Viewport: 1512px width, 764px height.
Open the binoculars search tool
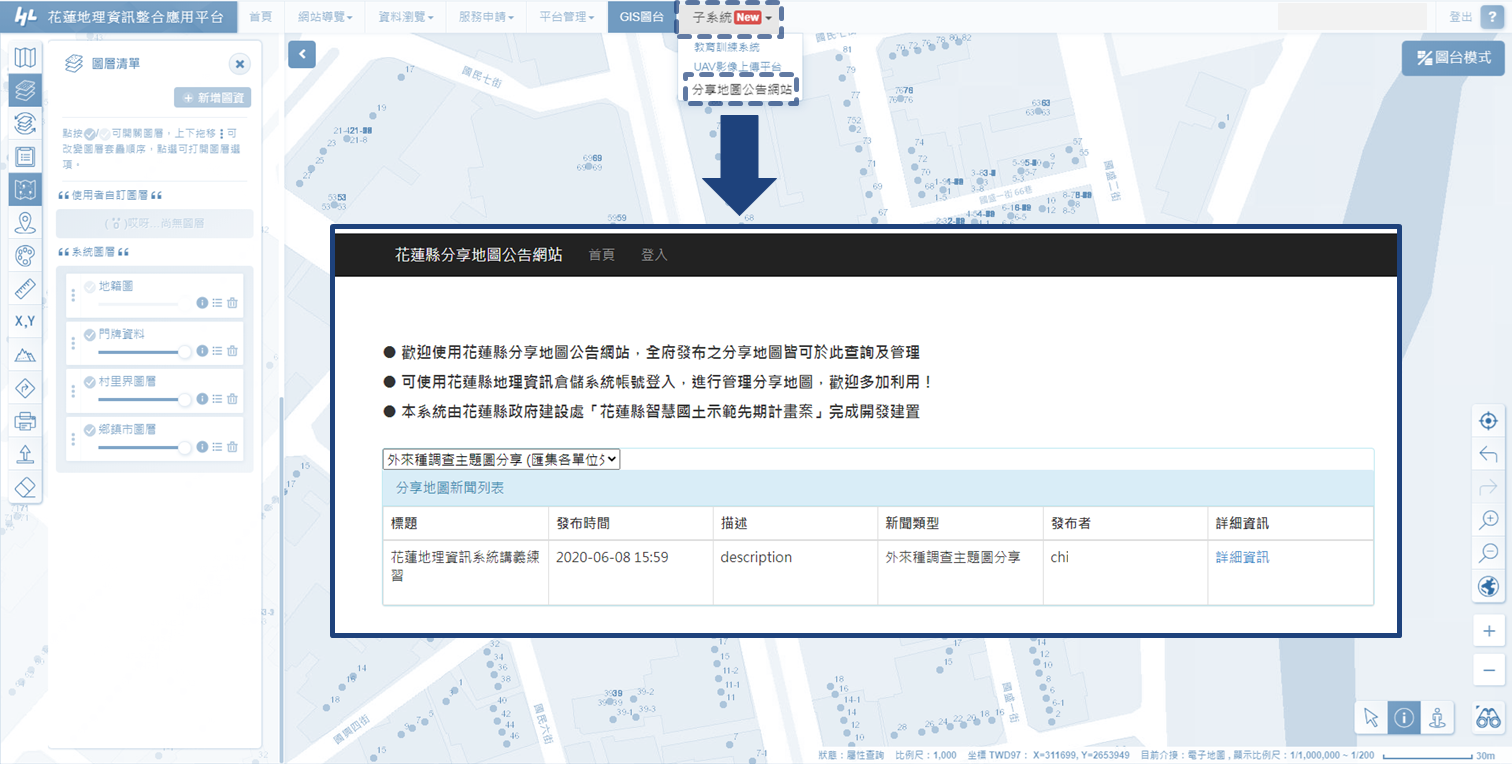[1489, 717]
